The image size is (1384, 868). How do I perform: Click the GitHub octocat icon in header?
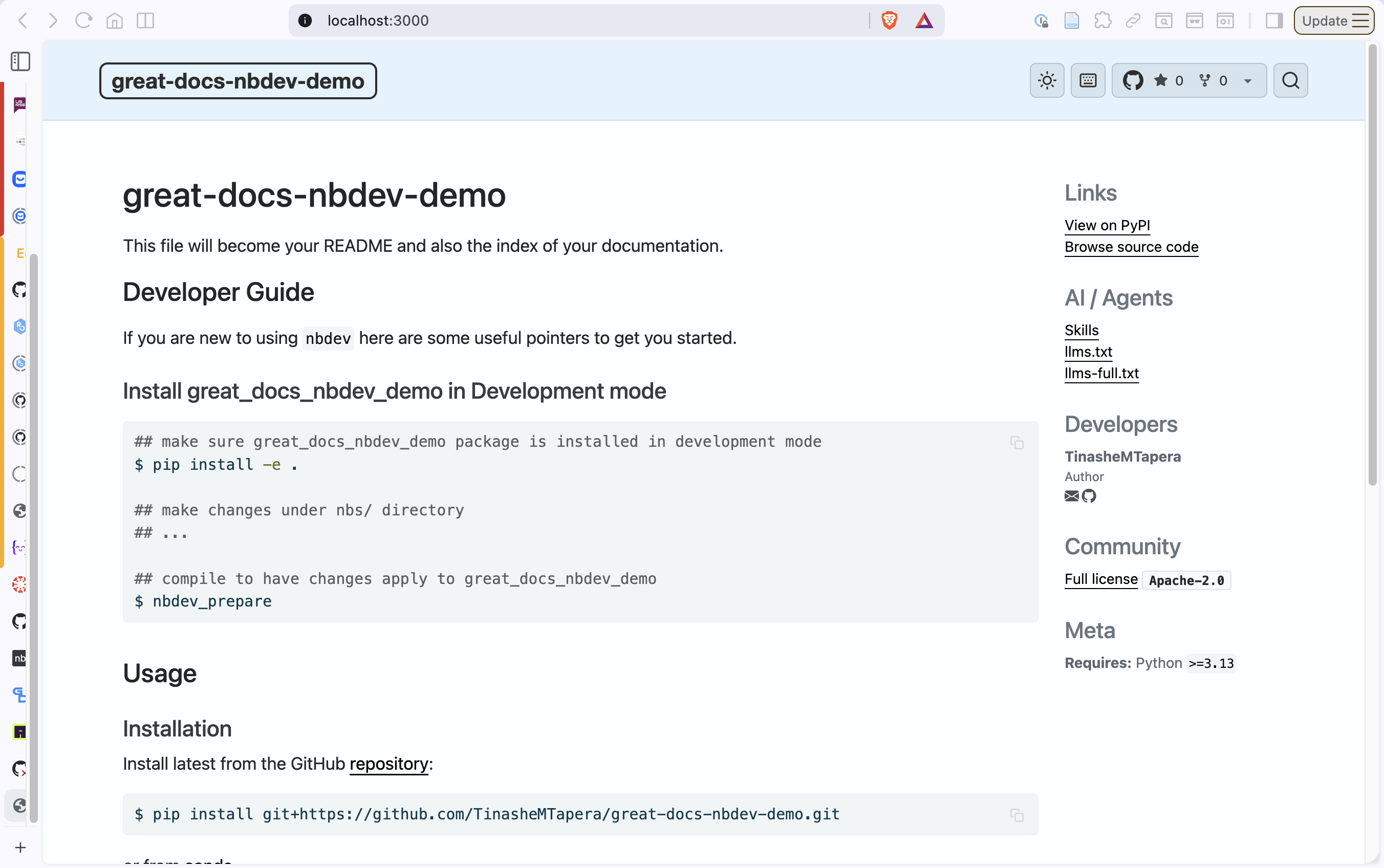(x=1133, y=80)
